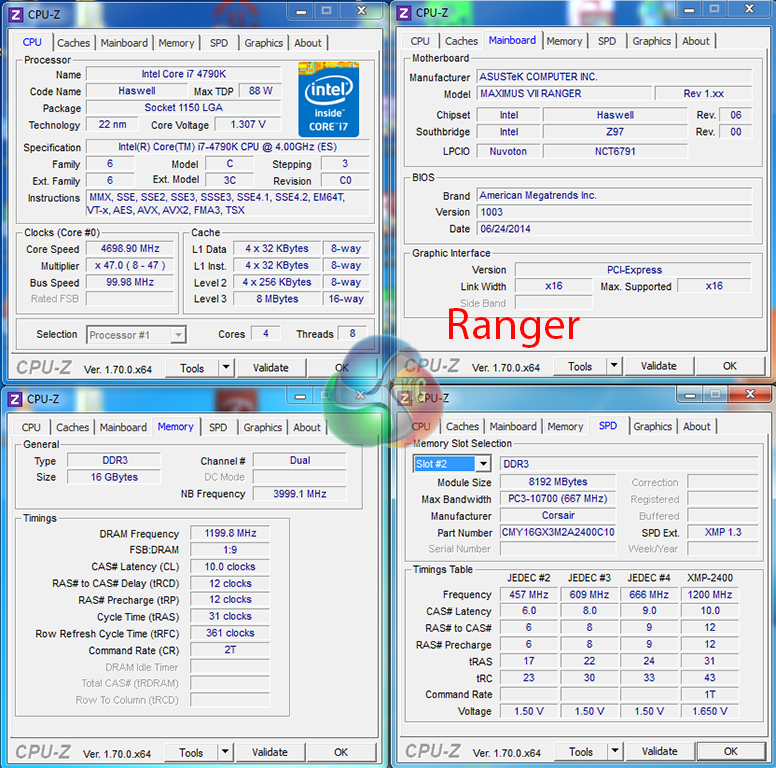Open Graphics tab in the Mainboard window

[651, 41]
